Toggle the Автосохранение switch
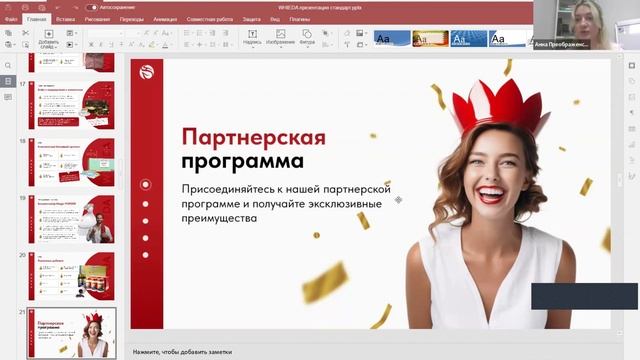This screenshot has height=360, width=640. (x=92, y=7)
